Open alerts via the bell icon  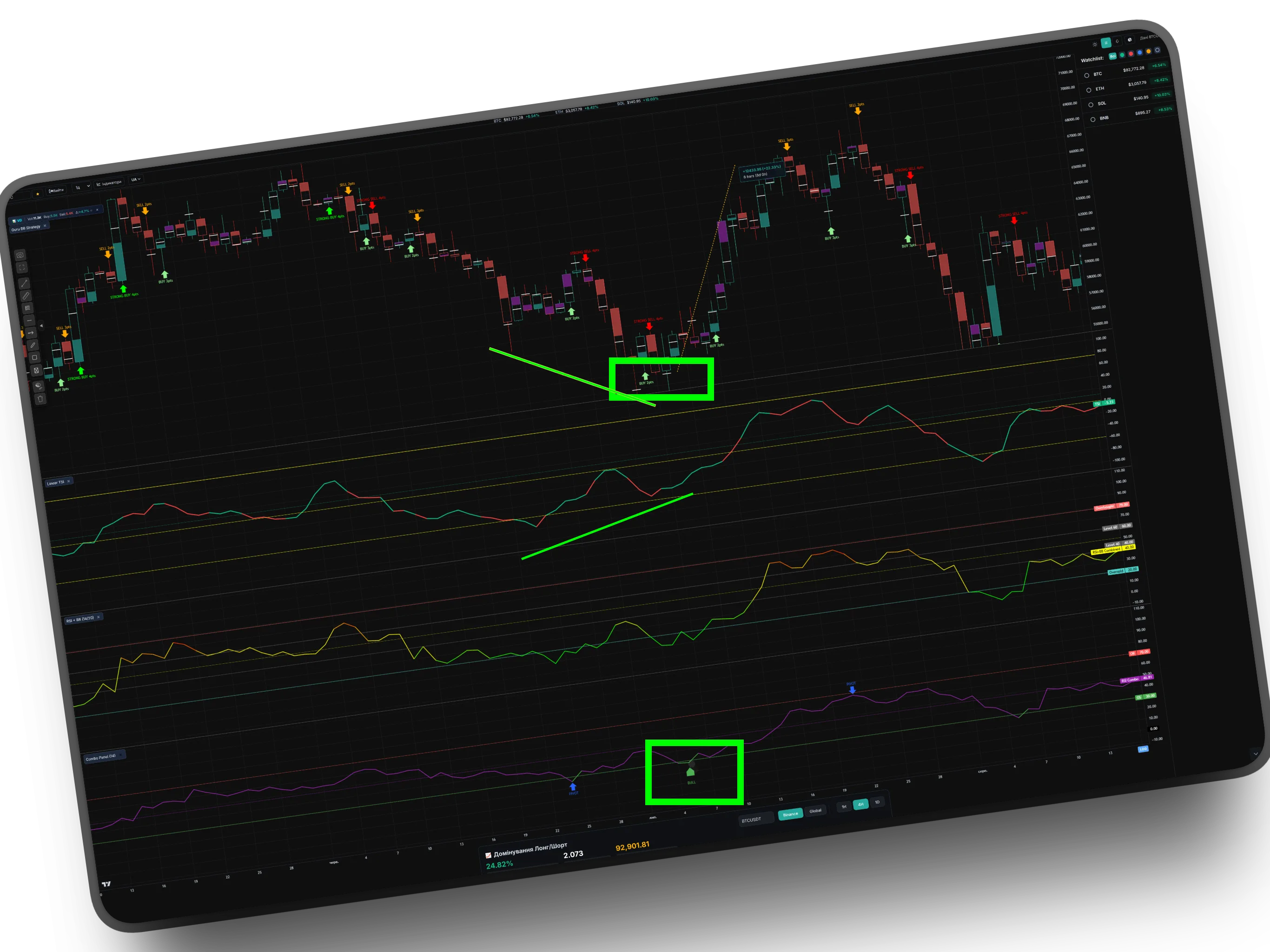[x=1117, y=41]
